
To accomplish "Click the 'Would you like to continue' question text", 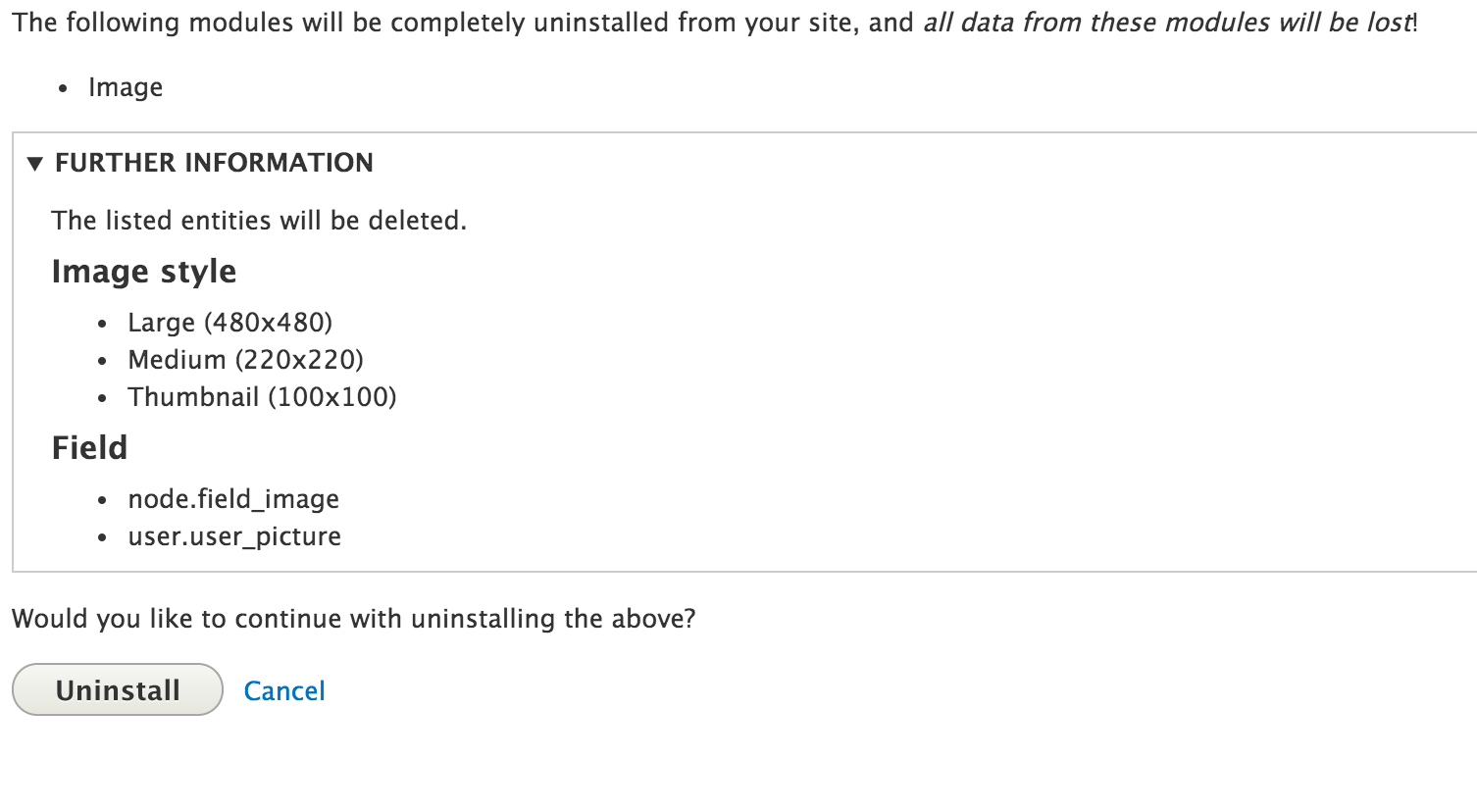I will coord(353,619).
